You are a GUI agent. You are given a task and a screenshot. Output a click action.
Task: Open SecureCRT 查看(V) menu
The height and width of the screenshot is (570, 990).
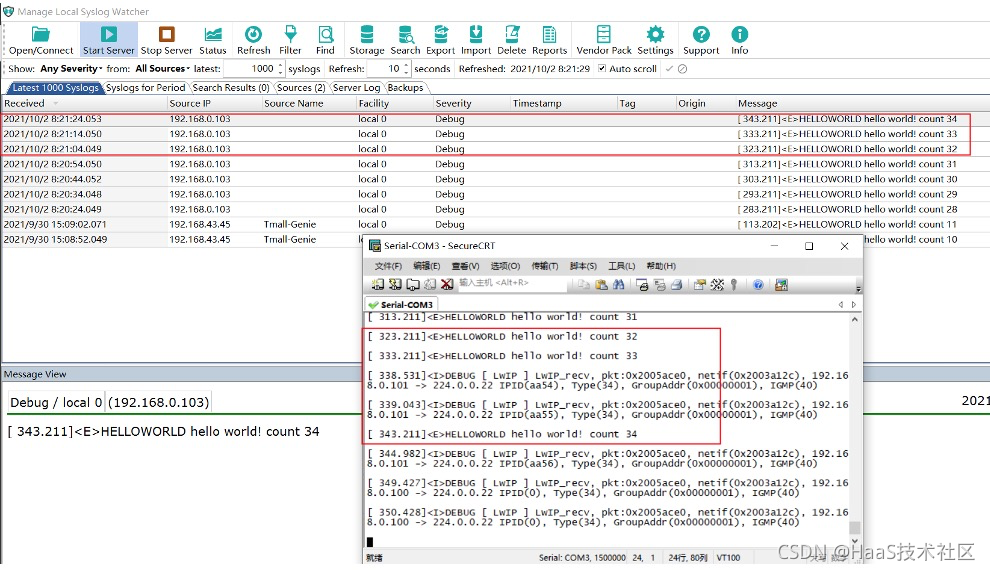click(x=465, y=266)
